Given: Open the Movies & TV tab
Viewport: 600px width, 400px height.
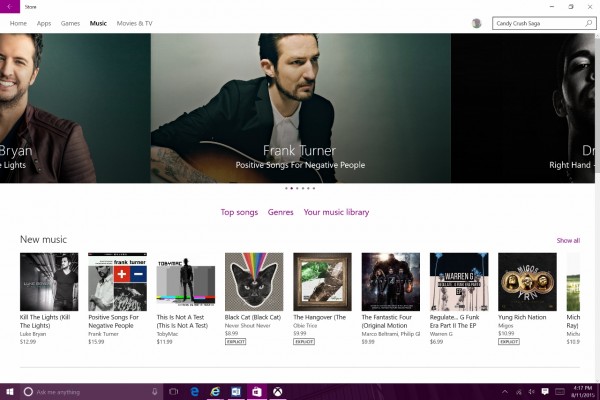Looking at the screenshot, I should click(134, 23).
